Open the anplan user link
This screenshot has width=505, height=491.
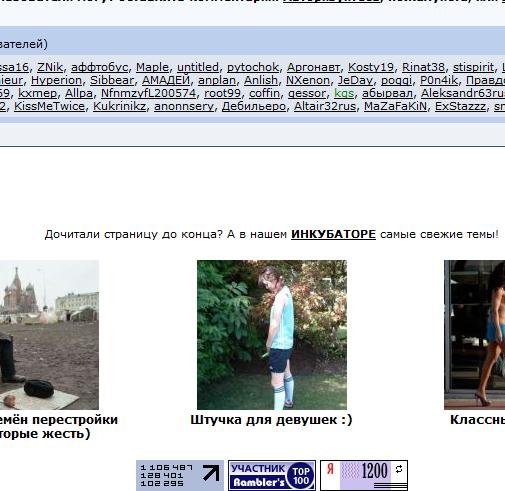coord(217,80)
